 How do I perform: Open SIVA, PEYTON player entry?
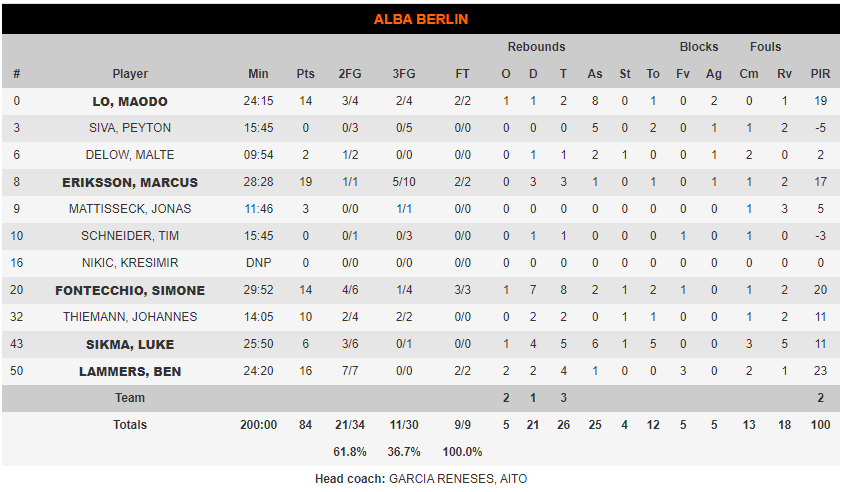coord(130,128)
